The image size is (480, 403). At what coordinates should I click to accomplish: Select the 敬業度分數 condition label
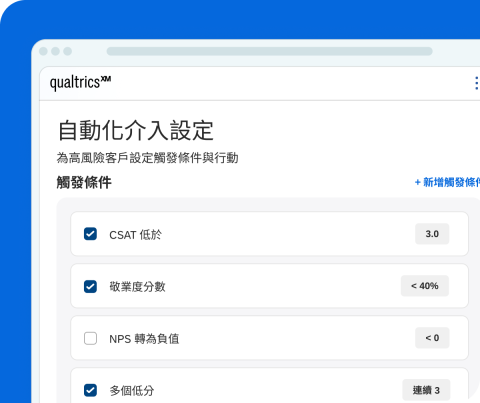(x=137, y=287)
